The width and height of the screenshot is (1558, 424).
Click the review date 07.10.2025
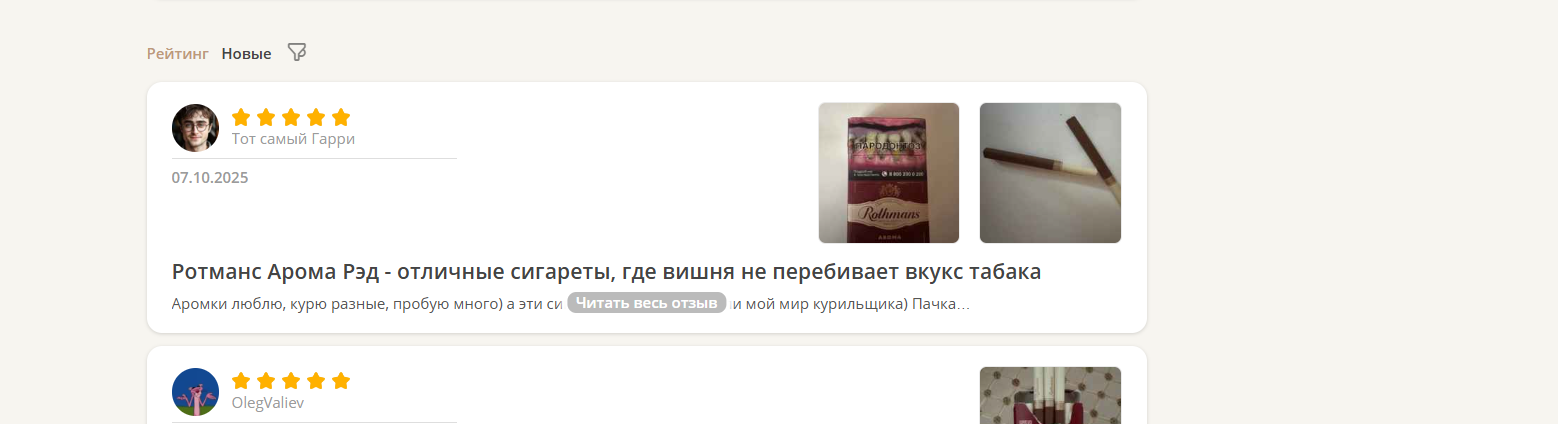[x=210, y=178]
